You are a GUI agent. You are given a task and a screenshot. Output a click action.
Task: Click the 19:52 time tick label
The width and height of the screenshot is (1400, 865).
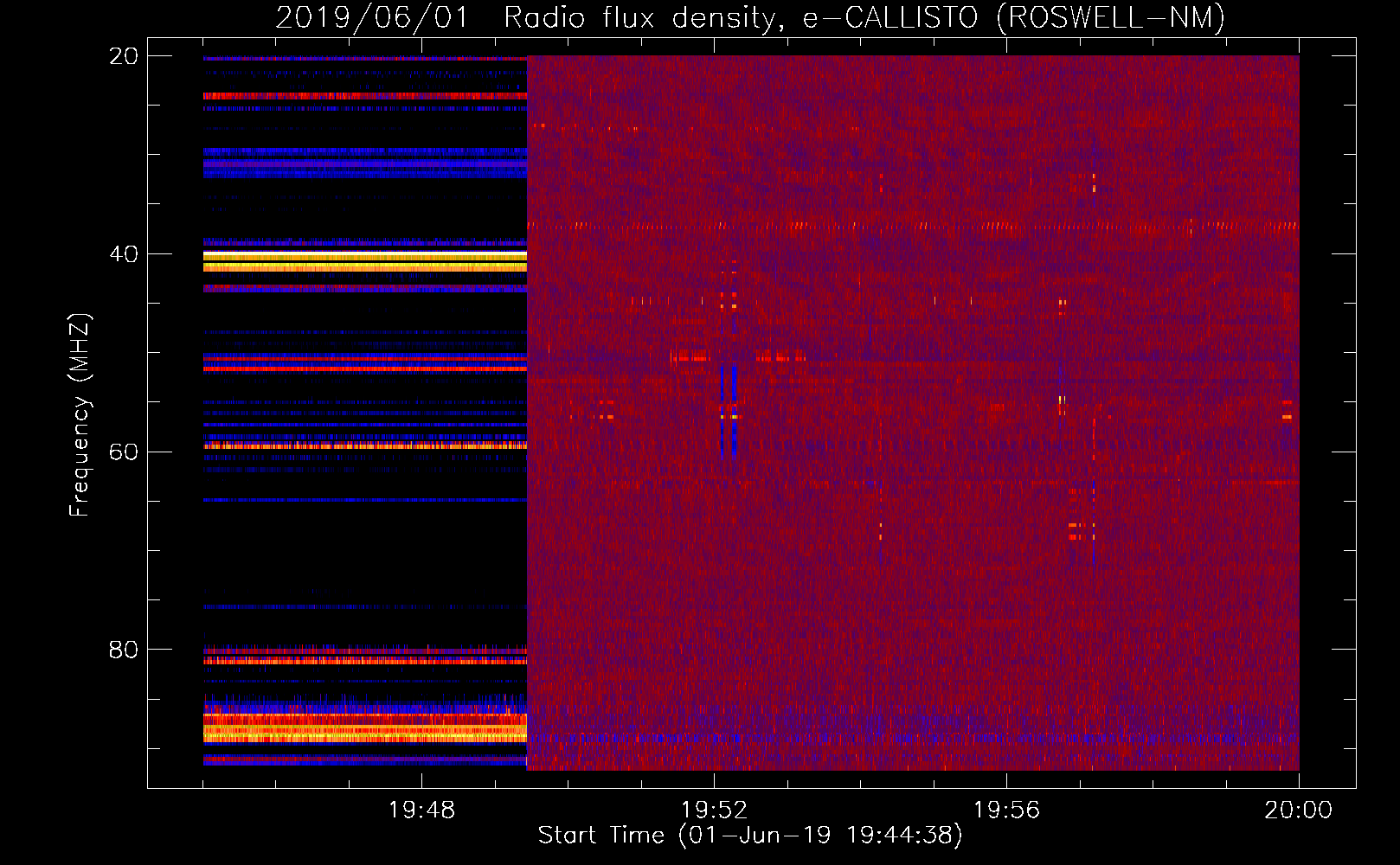coord(714,810)
